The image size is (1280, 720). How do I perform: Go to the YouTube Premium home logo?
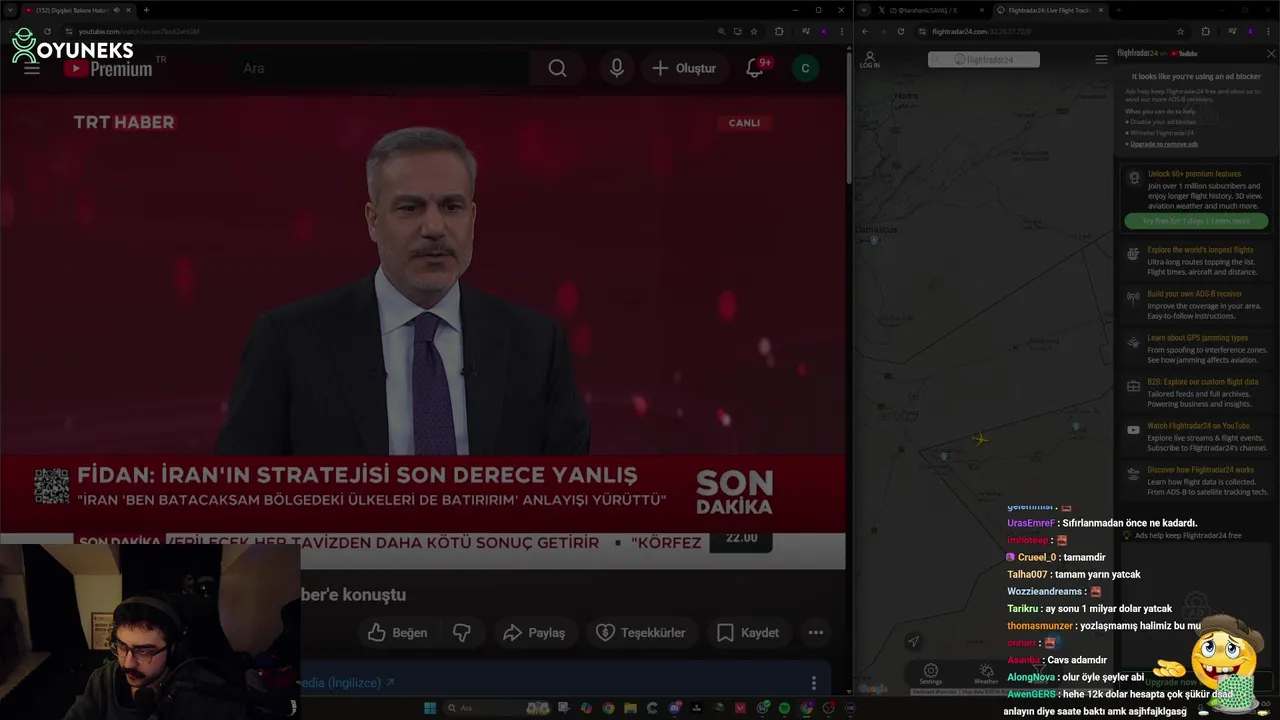pos(108,68)
